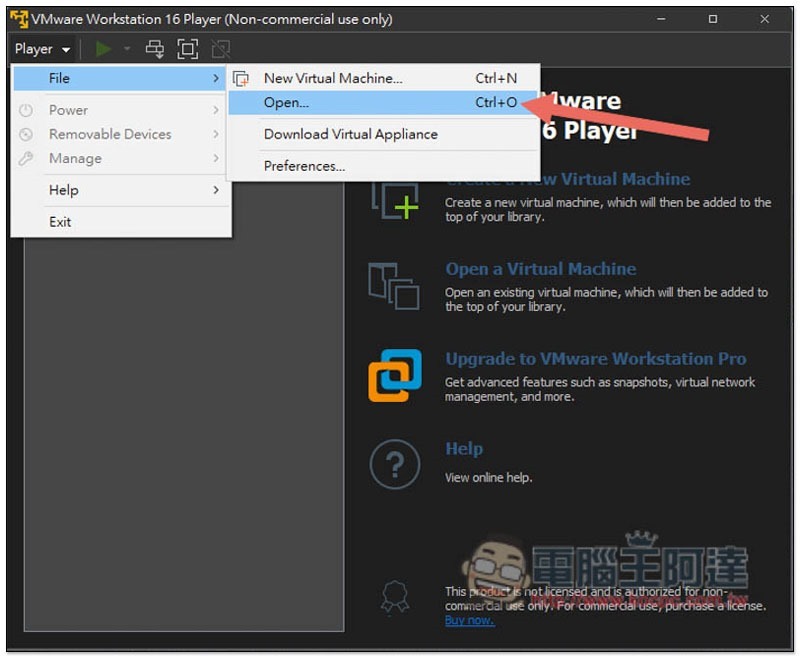Click the license ribbon badge icon
Viewport: 800px width, 659px height.
(395, 597)
